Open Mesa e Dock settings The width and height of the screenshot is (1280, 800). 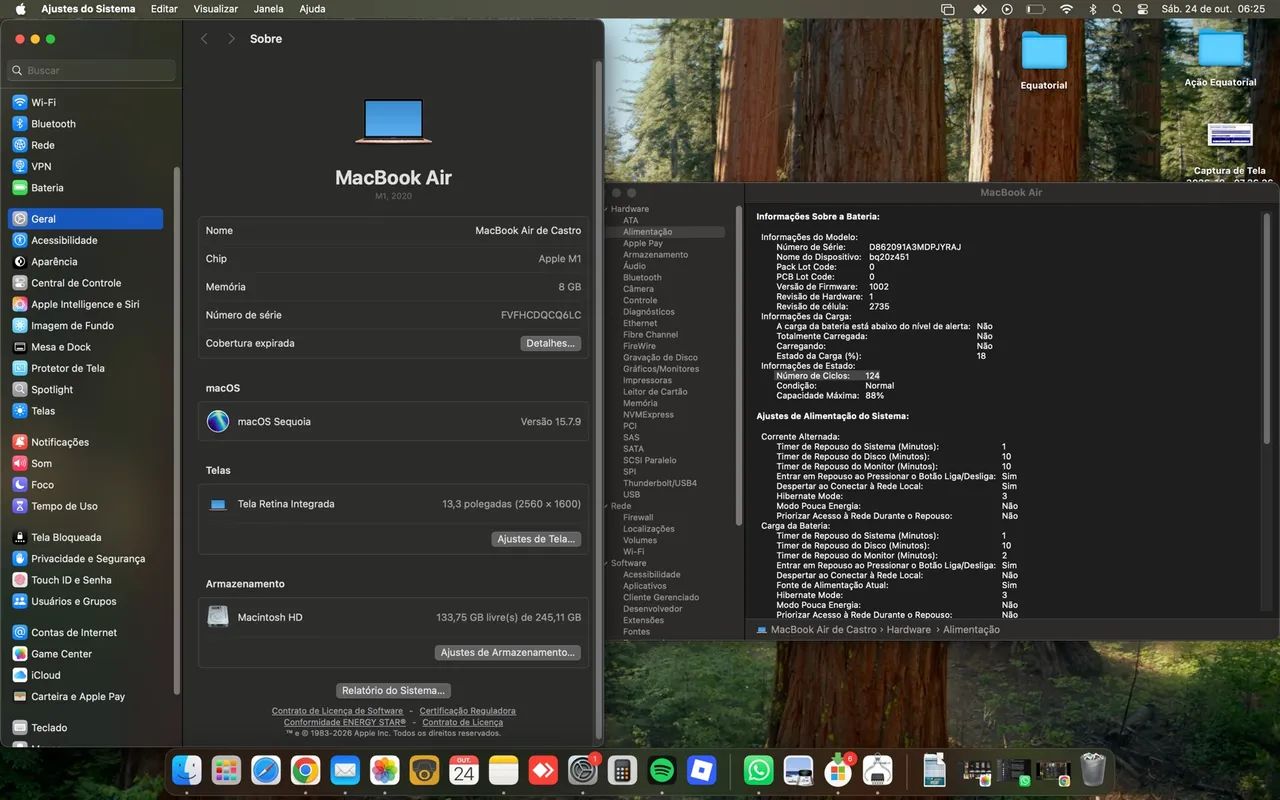pyautogui.click(x=85, y=347)
